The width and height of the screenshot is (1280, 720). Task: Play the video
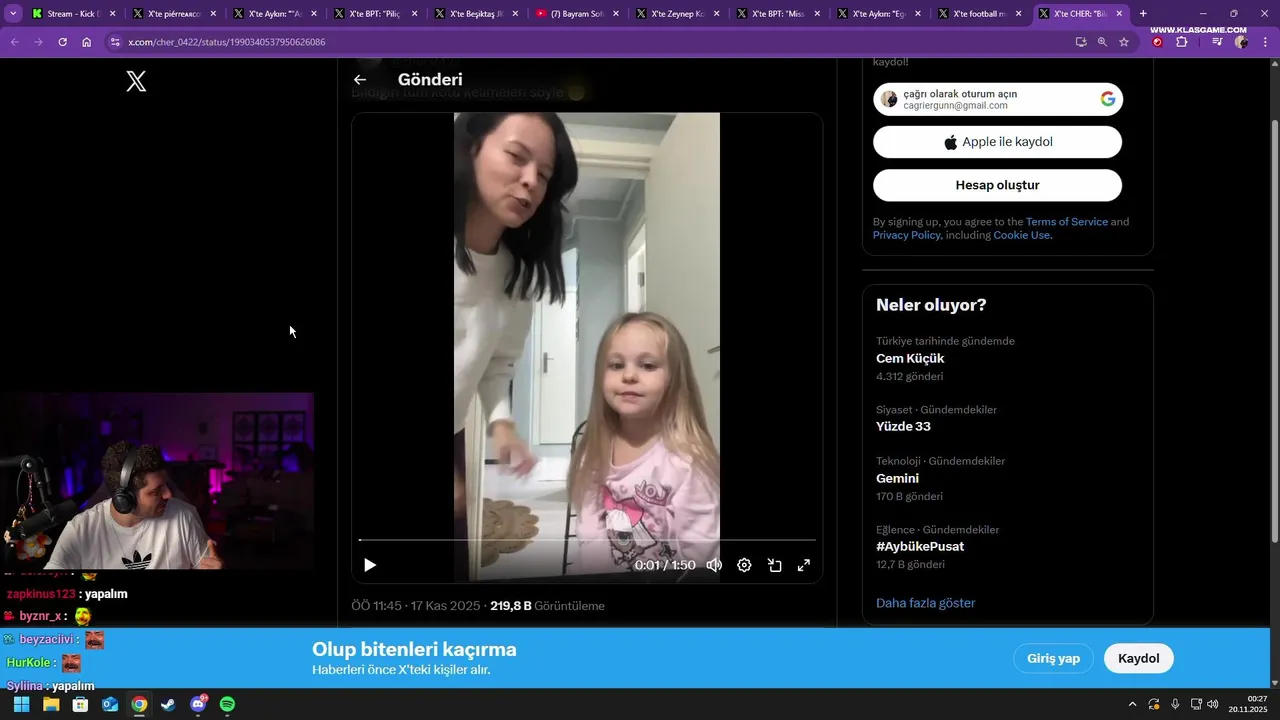tap(370, 565)
